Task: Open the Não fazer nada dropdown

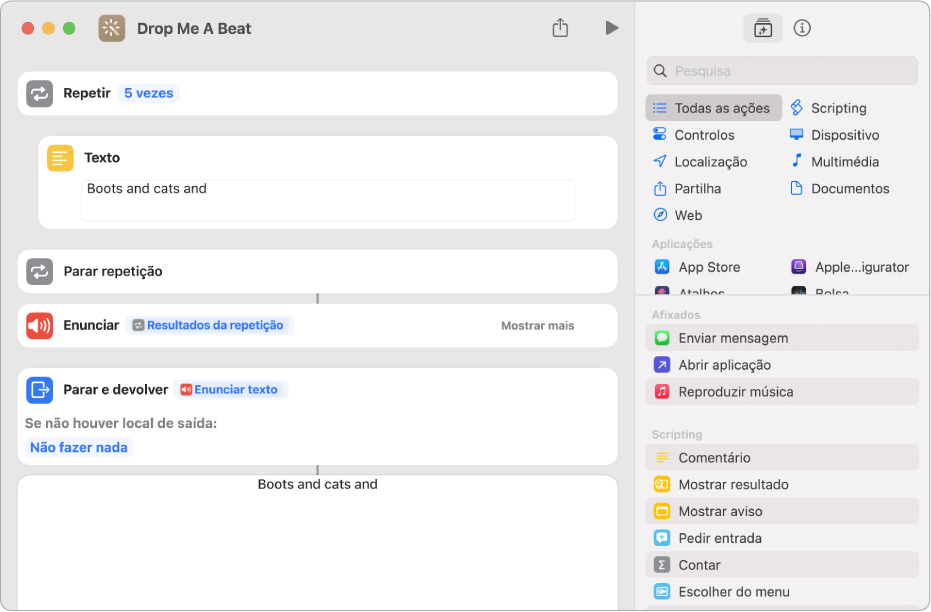Action: click(x=78, y=447)
